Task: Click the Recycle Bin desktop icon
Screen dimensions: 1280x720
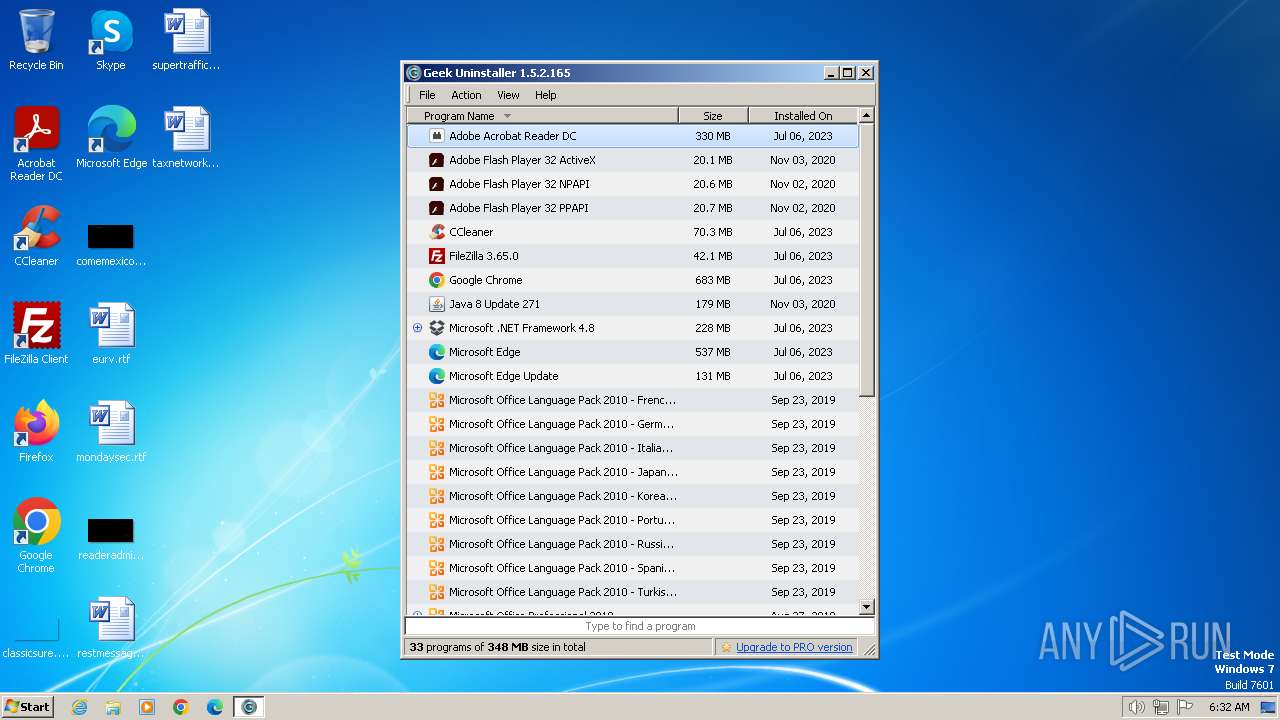Action: tap(36, 40)
